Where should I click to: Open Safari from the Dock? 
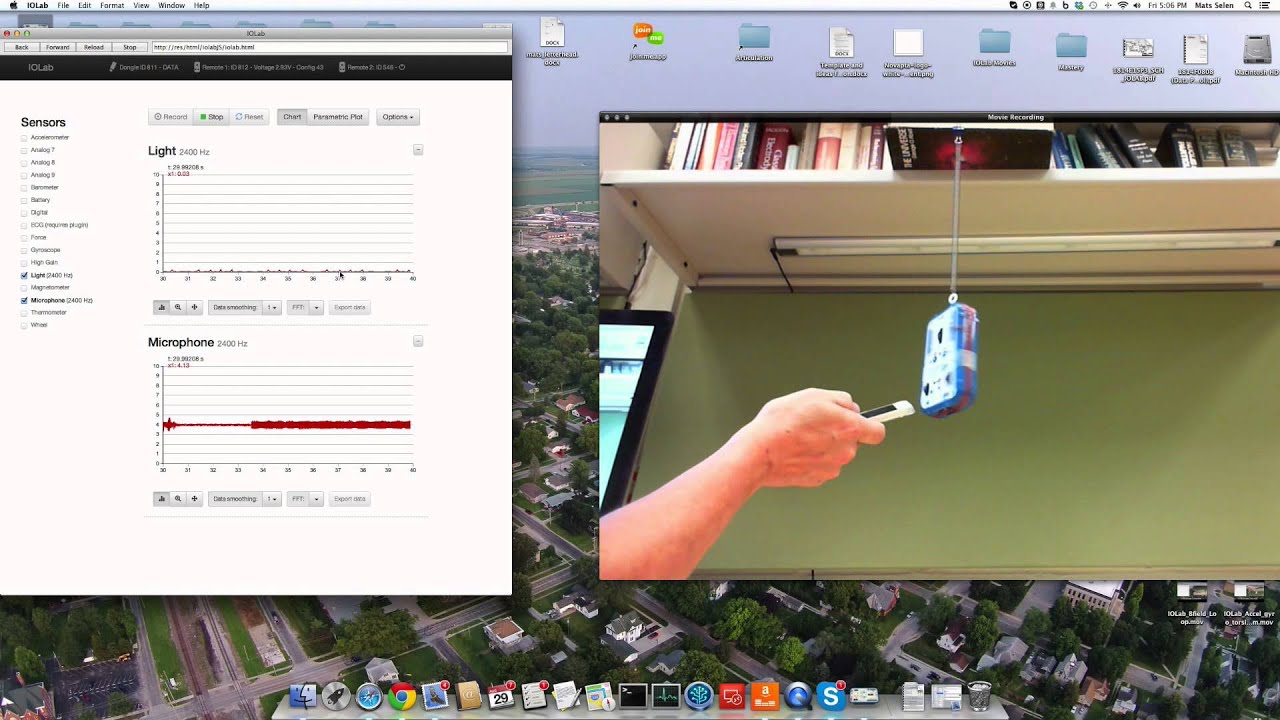(369, 696)
